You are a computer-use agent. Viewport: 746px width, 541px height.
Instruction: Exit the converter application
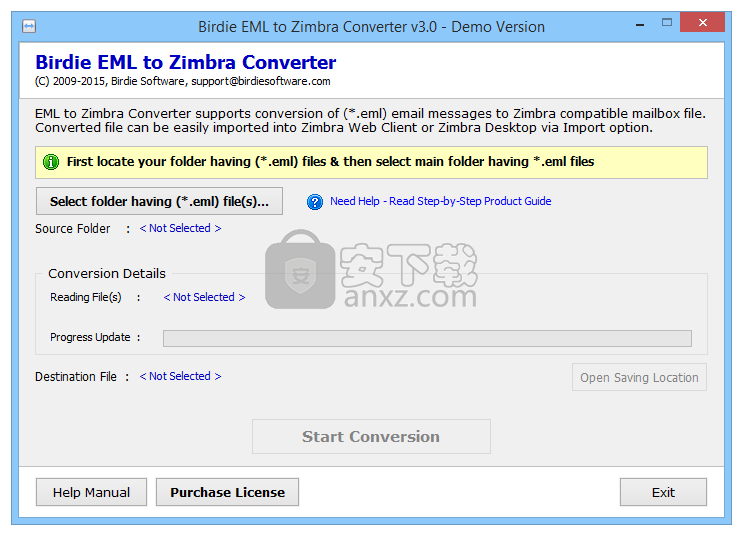pyautogui.click(x=663, y=492)
